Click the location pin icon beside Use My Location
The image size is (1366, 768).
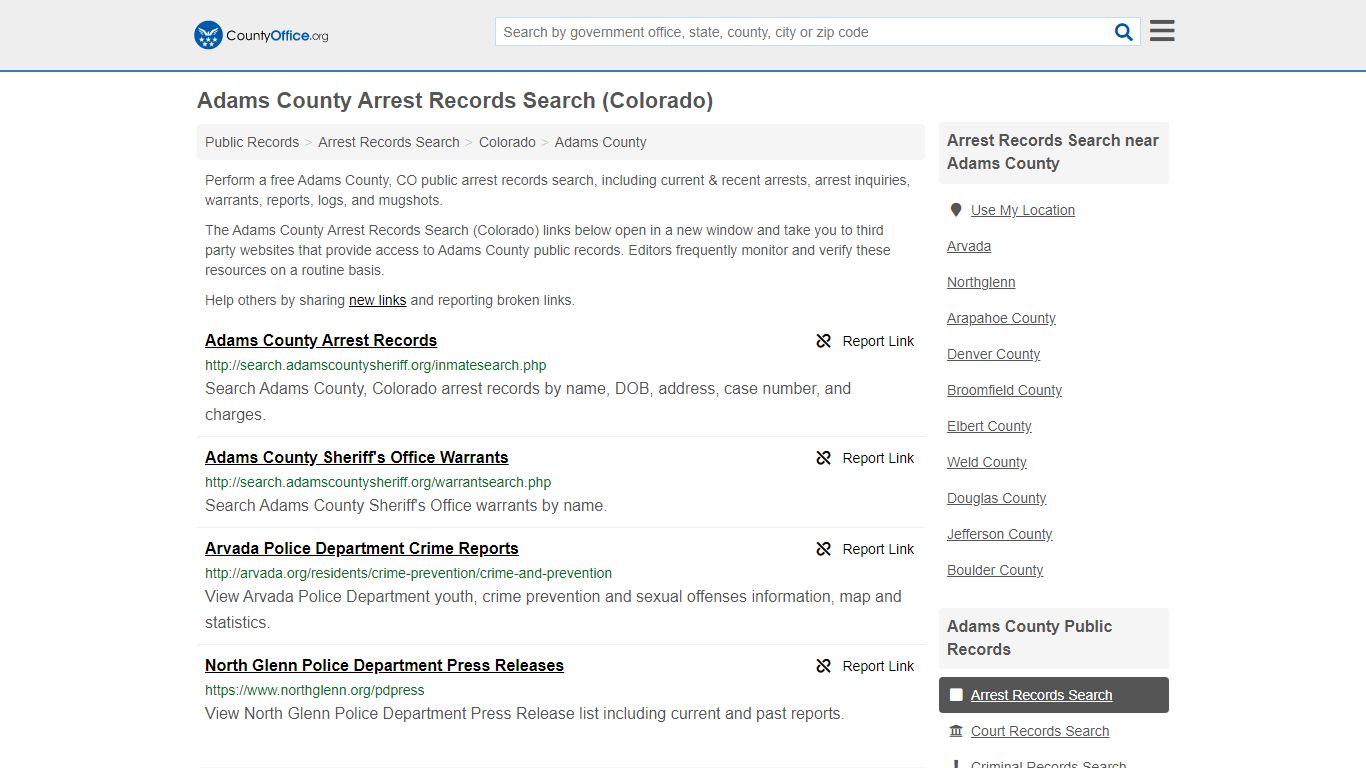[x=956, y=210]
